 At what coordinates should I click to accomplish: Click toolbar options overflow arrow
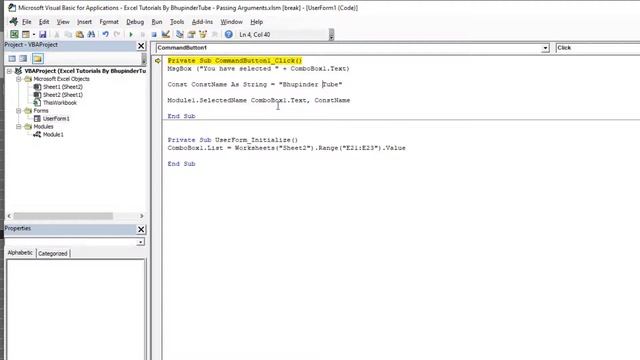tap(331, 35)
